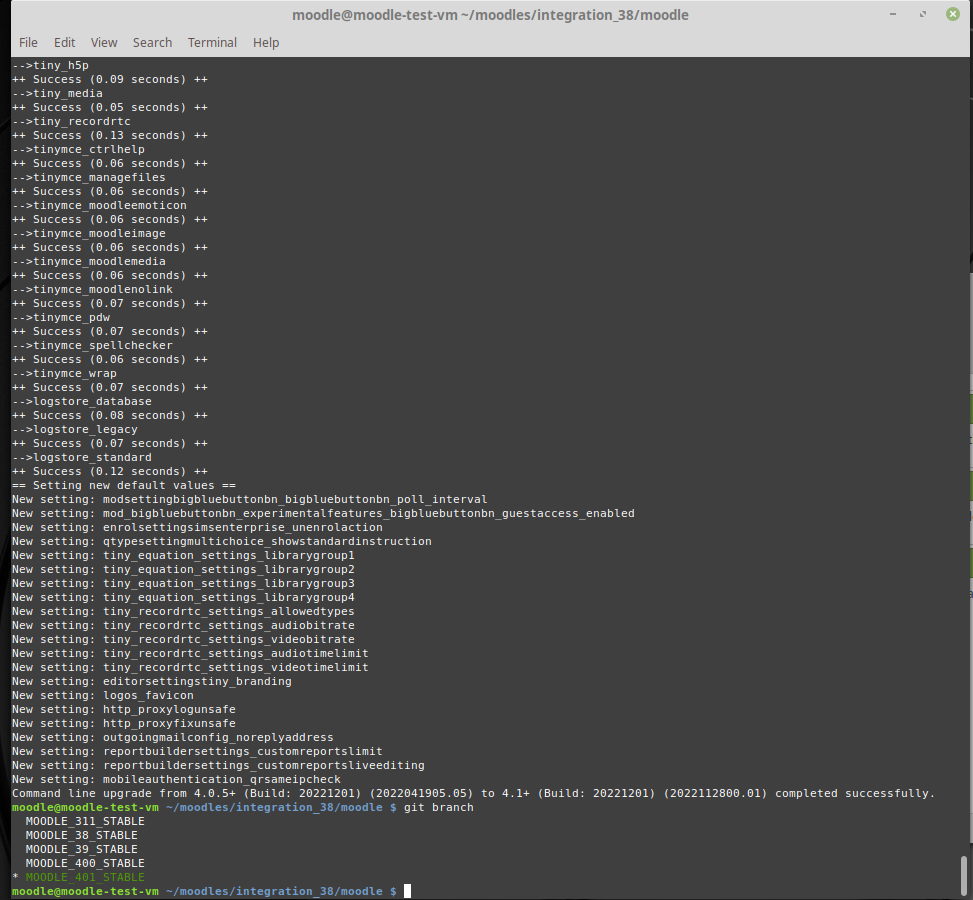The width and height of the screenshot is (973, 900).
Task: Click 'tiny_equation_settings_librarygroup1' line
Action: [x=183, y=556]
